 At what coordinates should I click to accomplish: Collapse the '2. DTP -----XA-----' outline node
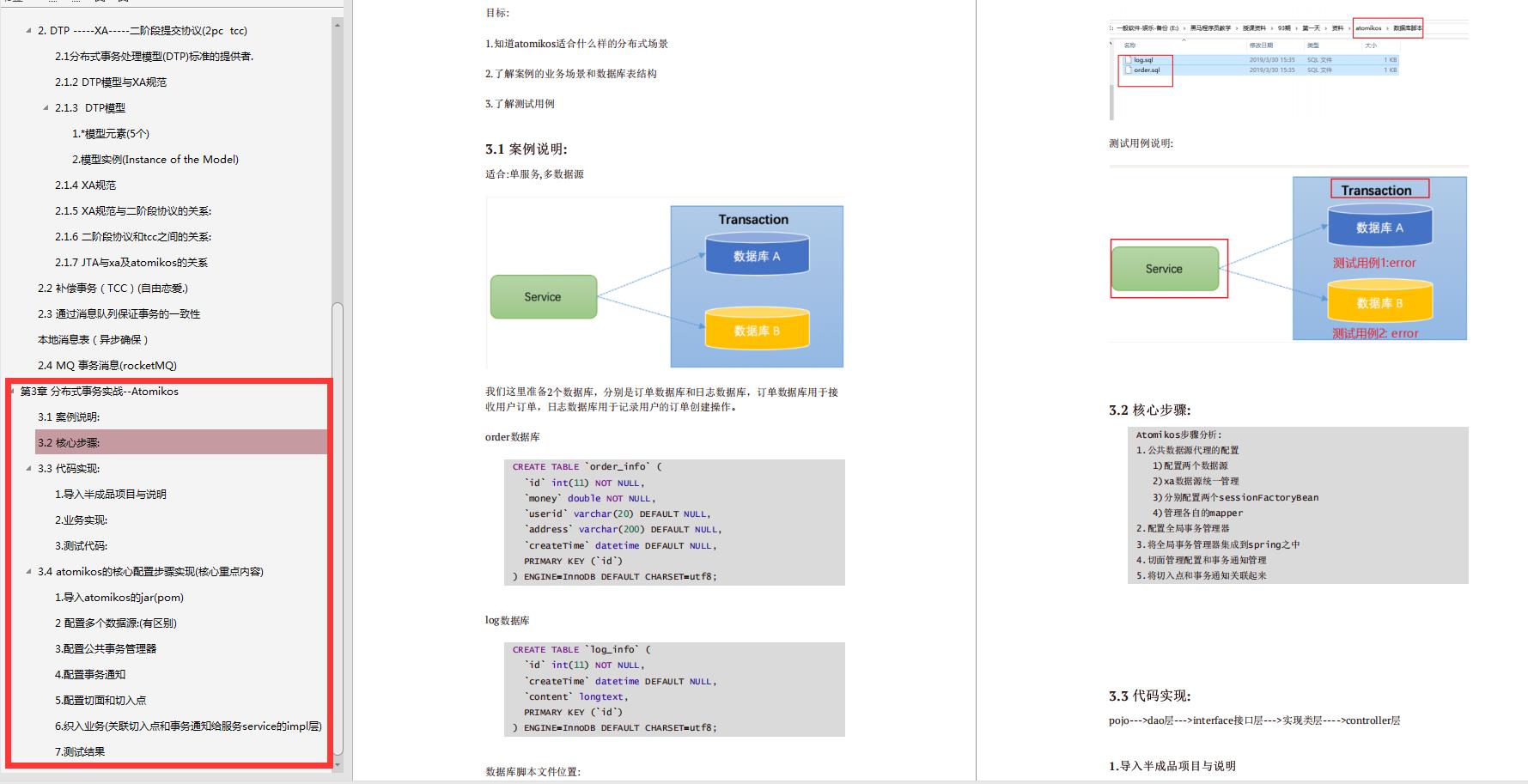coord(29,31)
